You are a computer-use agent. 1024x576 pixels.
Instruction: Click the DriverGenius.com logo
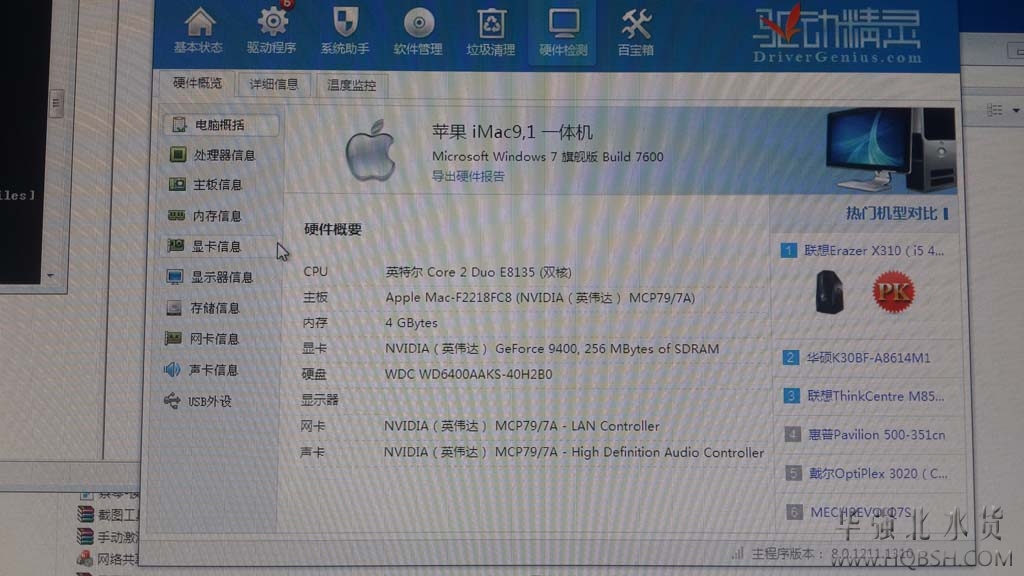point(838,35)
